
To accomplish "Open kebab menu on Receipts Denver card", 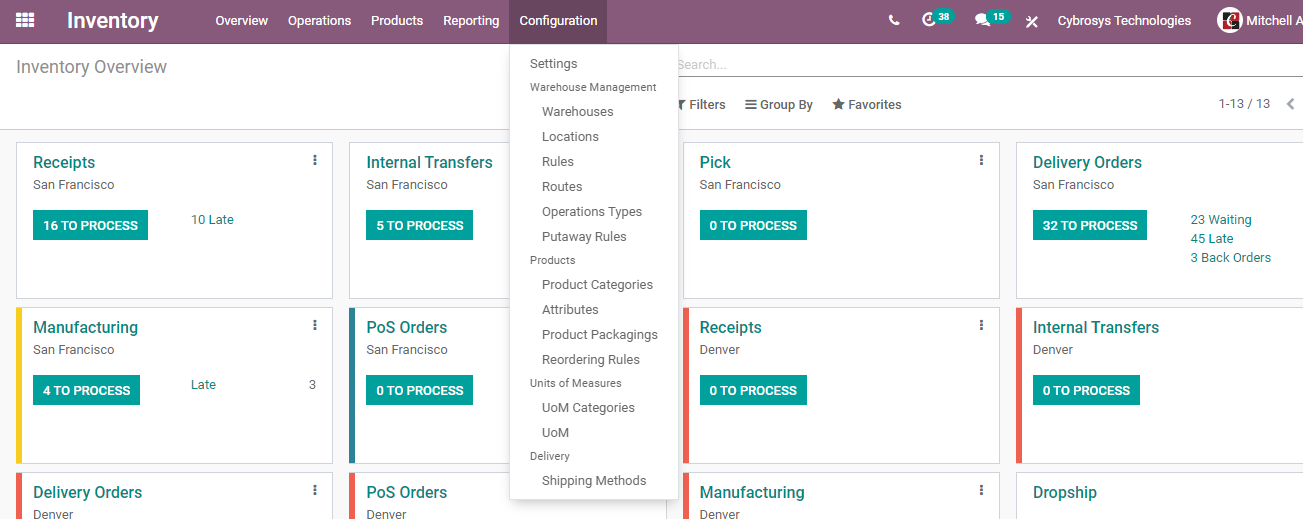I will pos(981,325).
